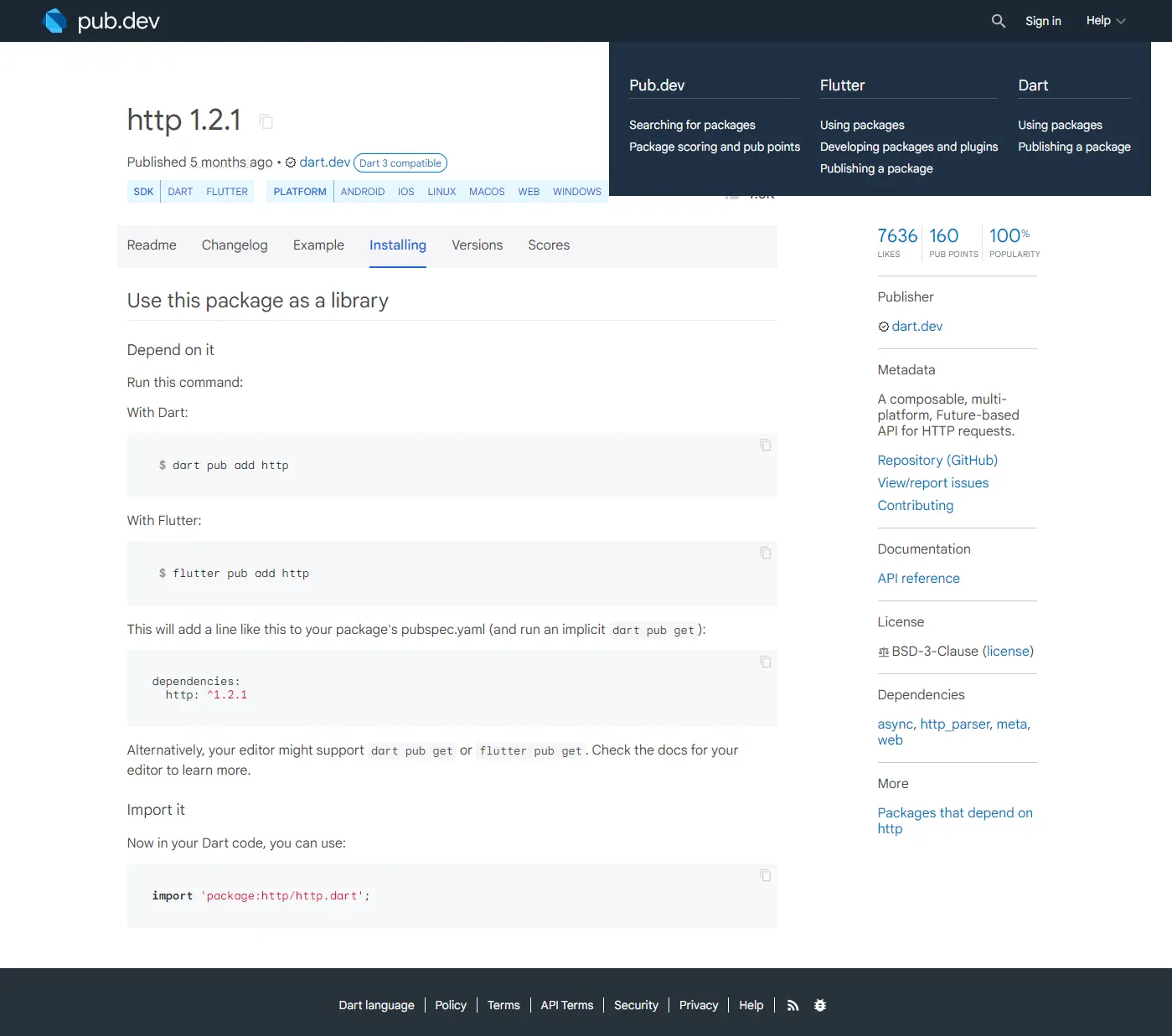1172x1036 pixels.
Task: Choose 'Package scoring and pub points'
Action: coord(715,147)
